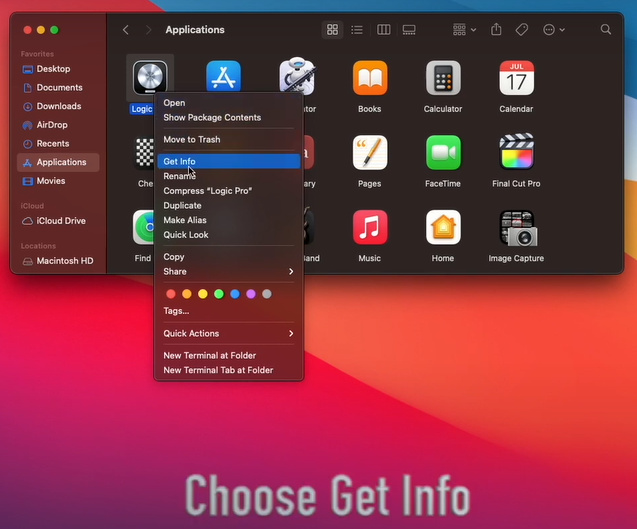Screen dimensions: 637x529
Task: Open Downloads in the sidebar
Action: tap(58, 106)
